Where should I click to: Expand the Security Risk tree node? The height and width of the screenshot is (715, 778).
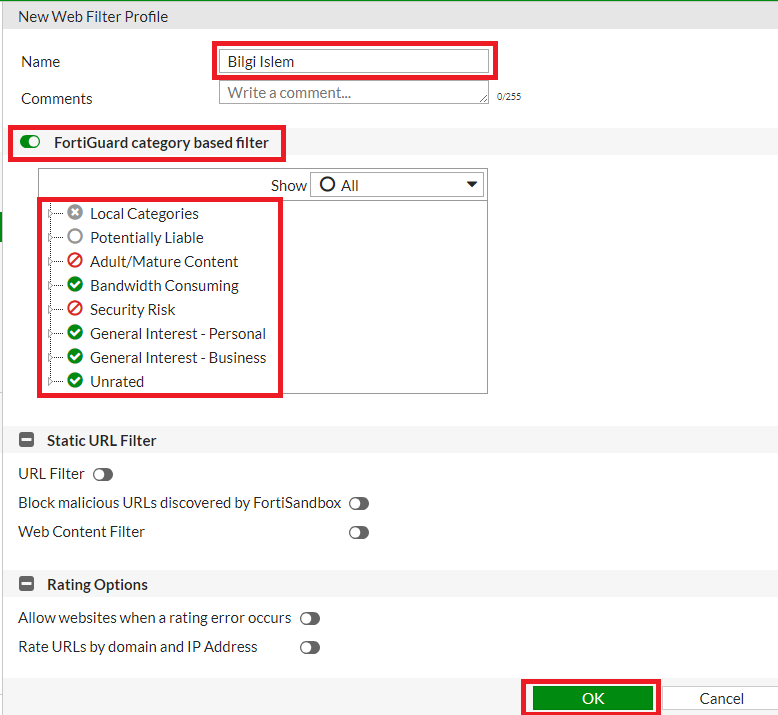coord(50,309)
